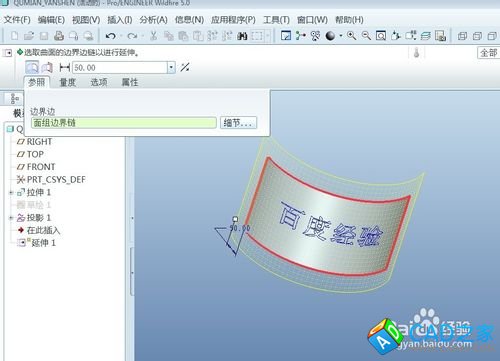Screen dimensions: 500x361
Task: Open the 工具(T) menu
Action: pos(276,20)
